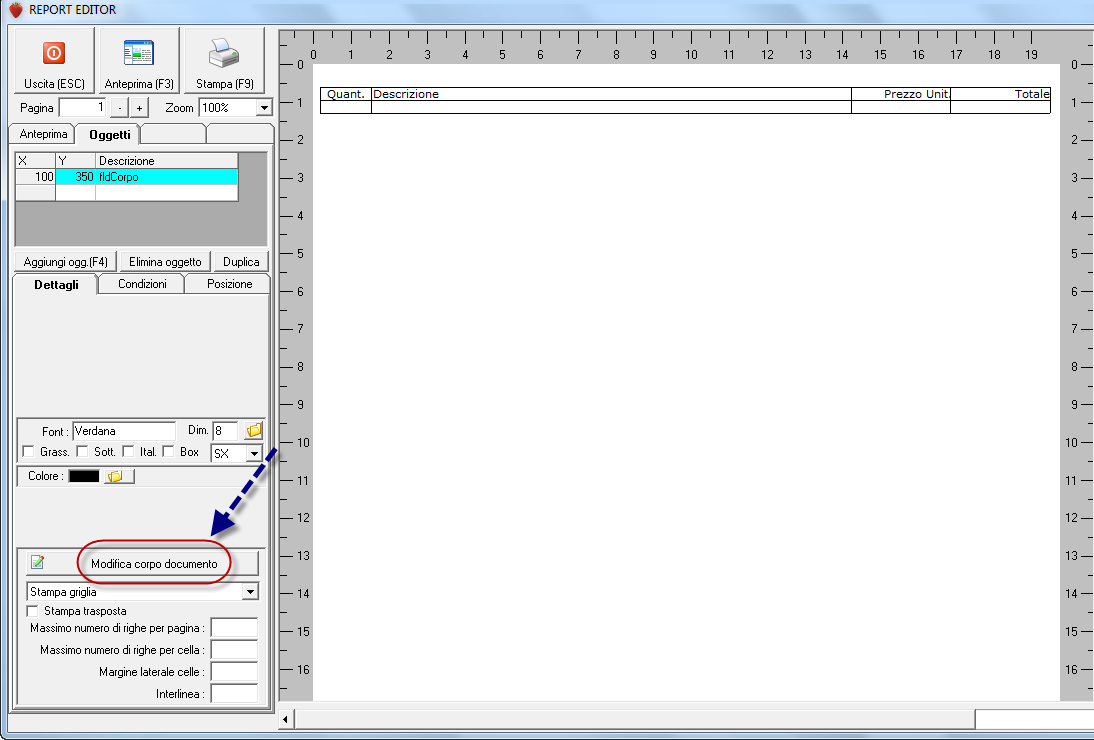Enable the Grass. bold checkbox
Viewport: 1094px width, 740px height.
tap(29, 451)
